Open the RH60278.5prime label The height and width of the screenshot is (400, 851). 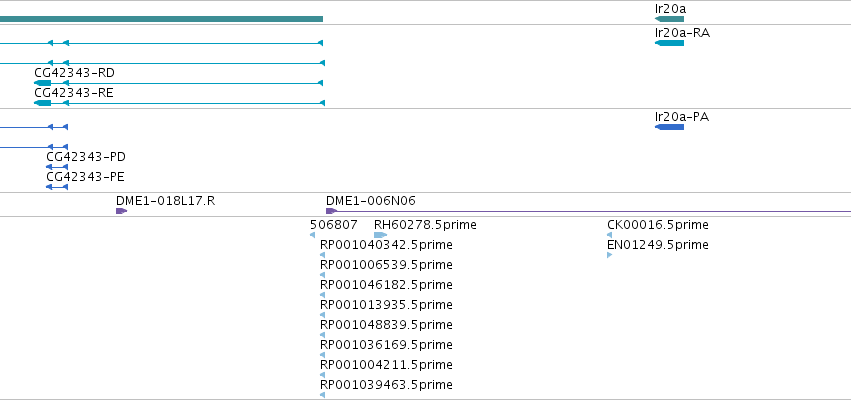coord(425,225)
